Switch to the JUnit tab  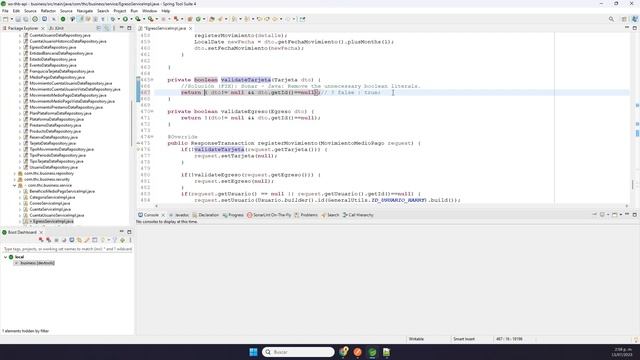tap(57, 28)
